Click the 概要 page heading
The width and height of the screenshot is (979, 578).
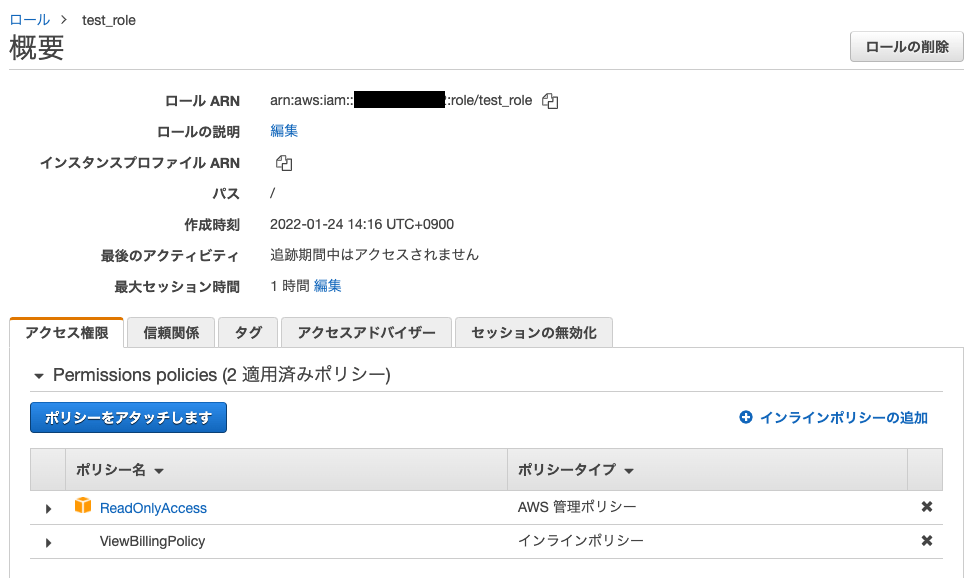pyautogui.click(x=37, y=47)
